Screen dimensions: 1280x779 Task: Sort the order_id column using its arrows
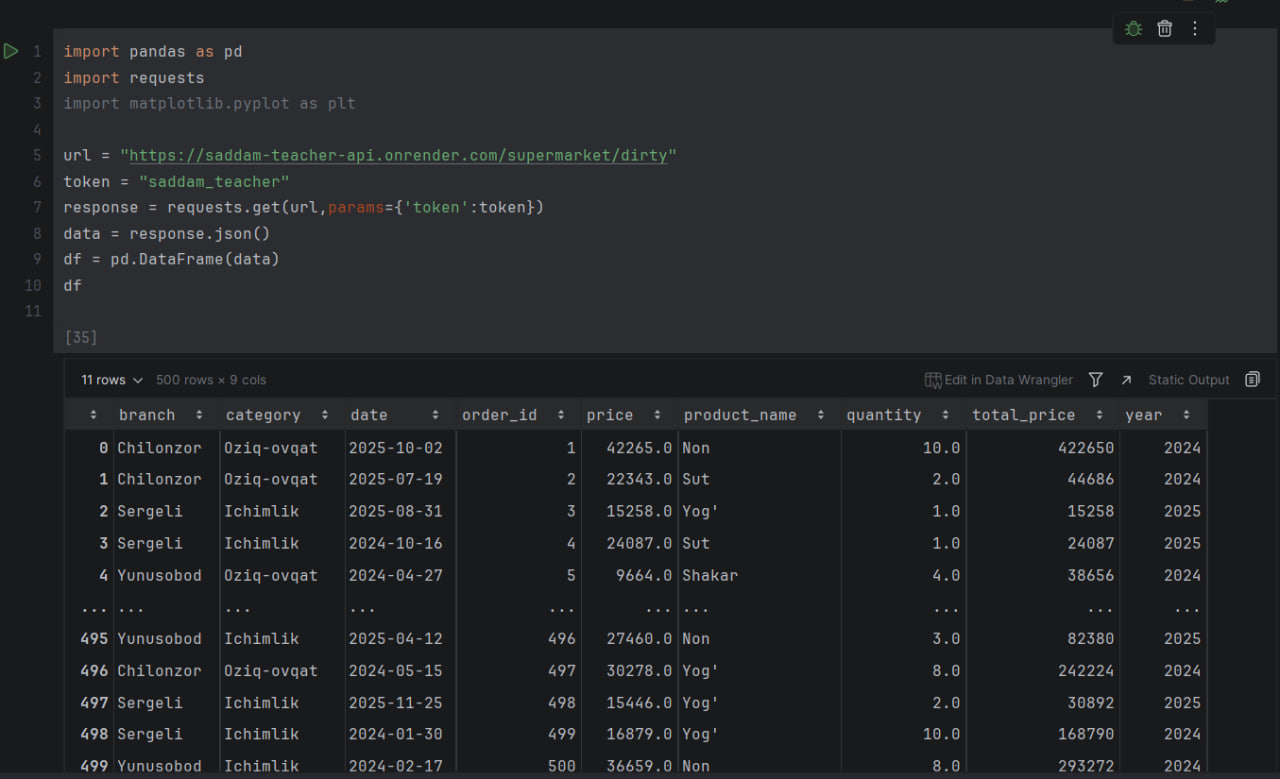559,415
